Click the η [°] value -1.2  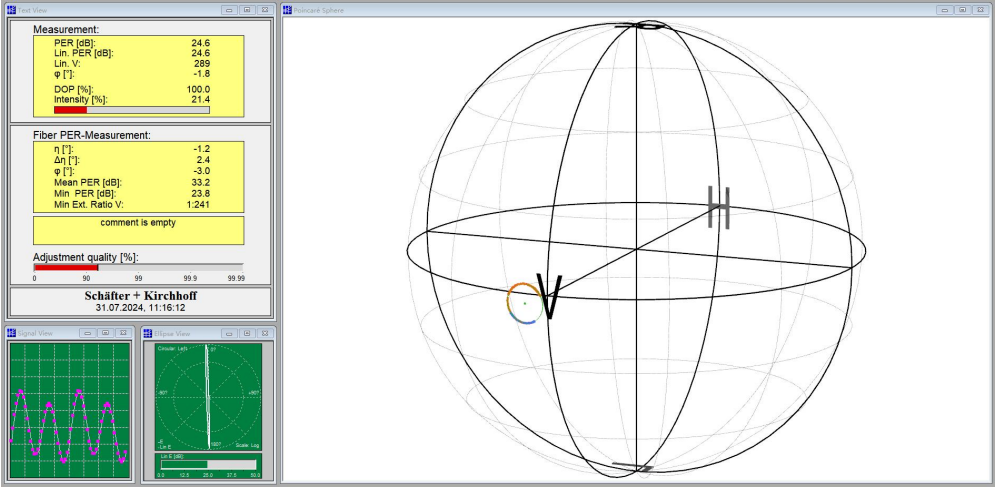click(202, 149)
